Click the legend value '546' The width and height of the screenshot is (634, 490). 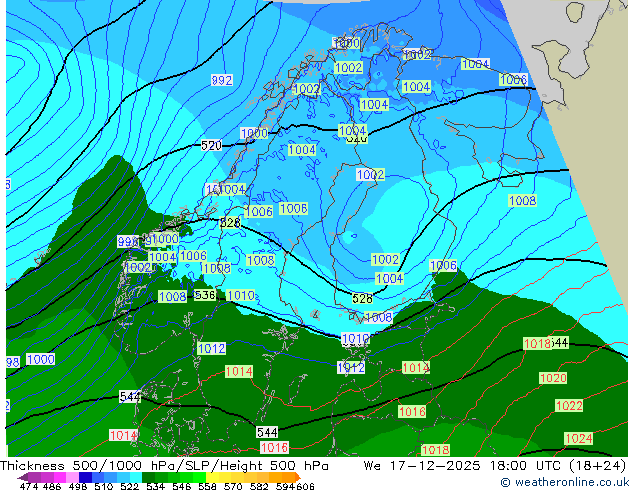(181, 486)
